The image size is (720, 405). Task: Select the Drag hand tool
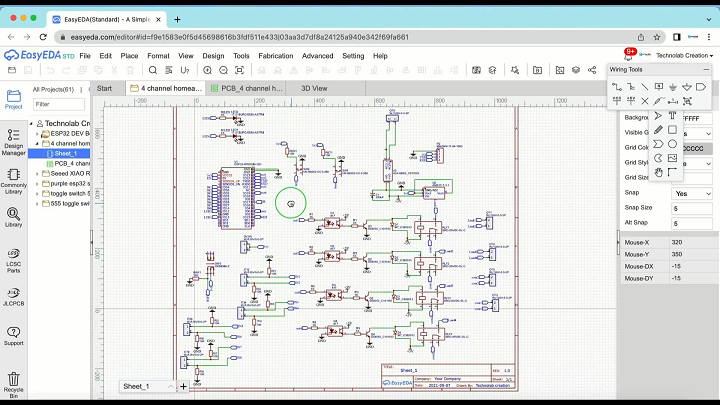point(658,173)
